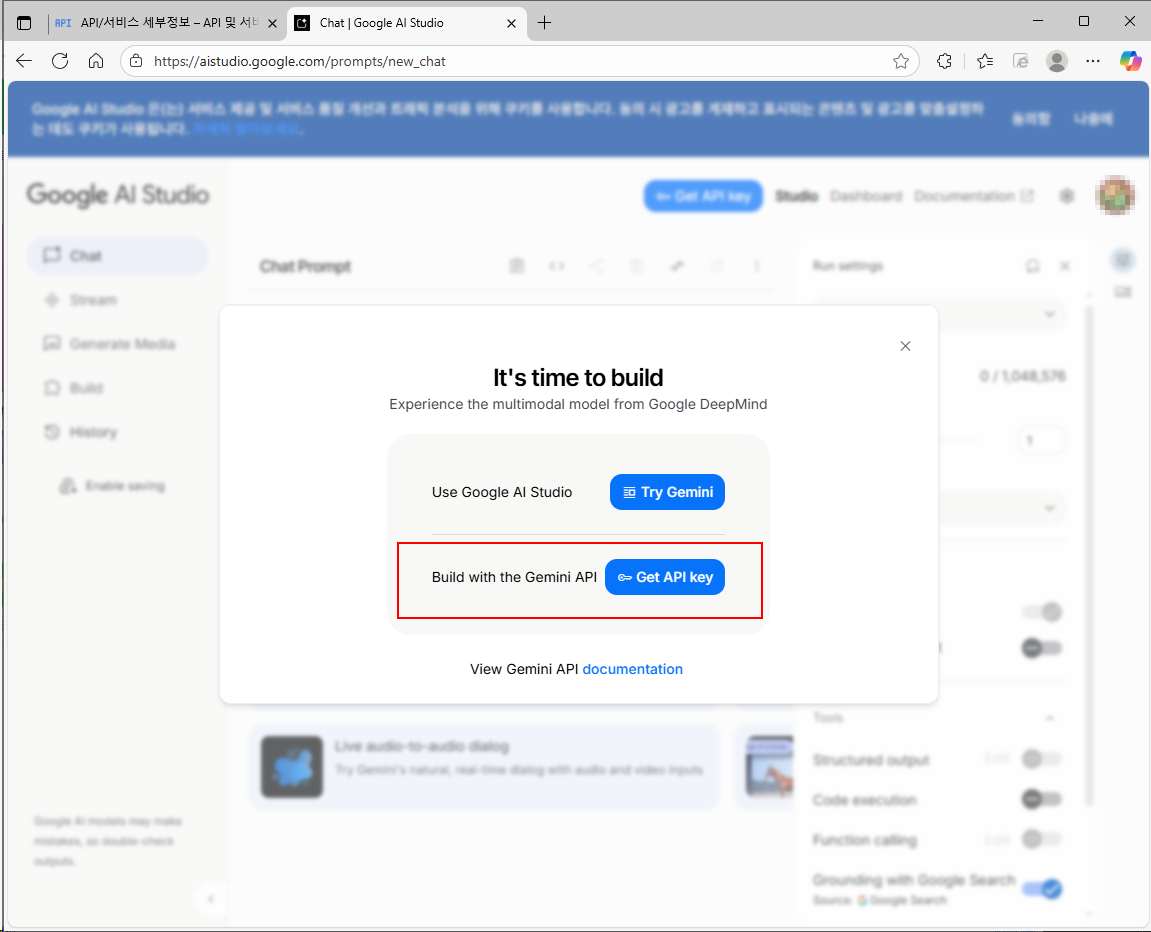Toggle Code execution switch
Screen dimensions: 1151x932
1041,798
